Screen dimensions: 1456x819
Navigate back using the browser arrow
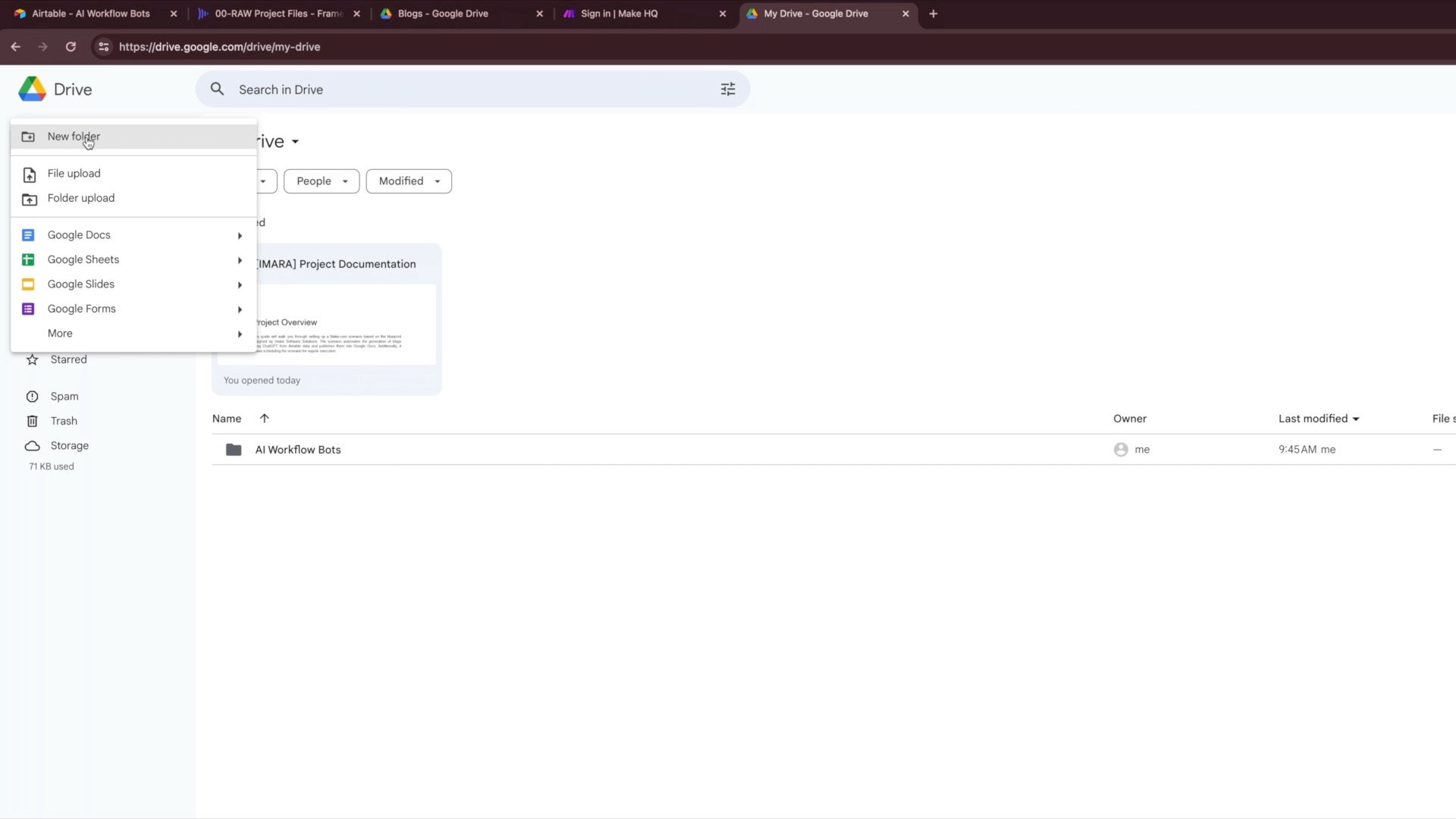pos(16,46)
